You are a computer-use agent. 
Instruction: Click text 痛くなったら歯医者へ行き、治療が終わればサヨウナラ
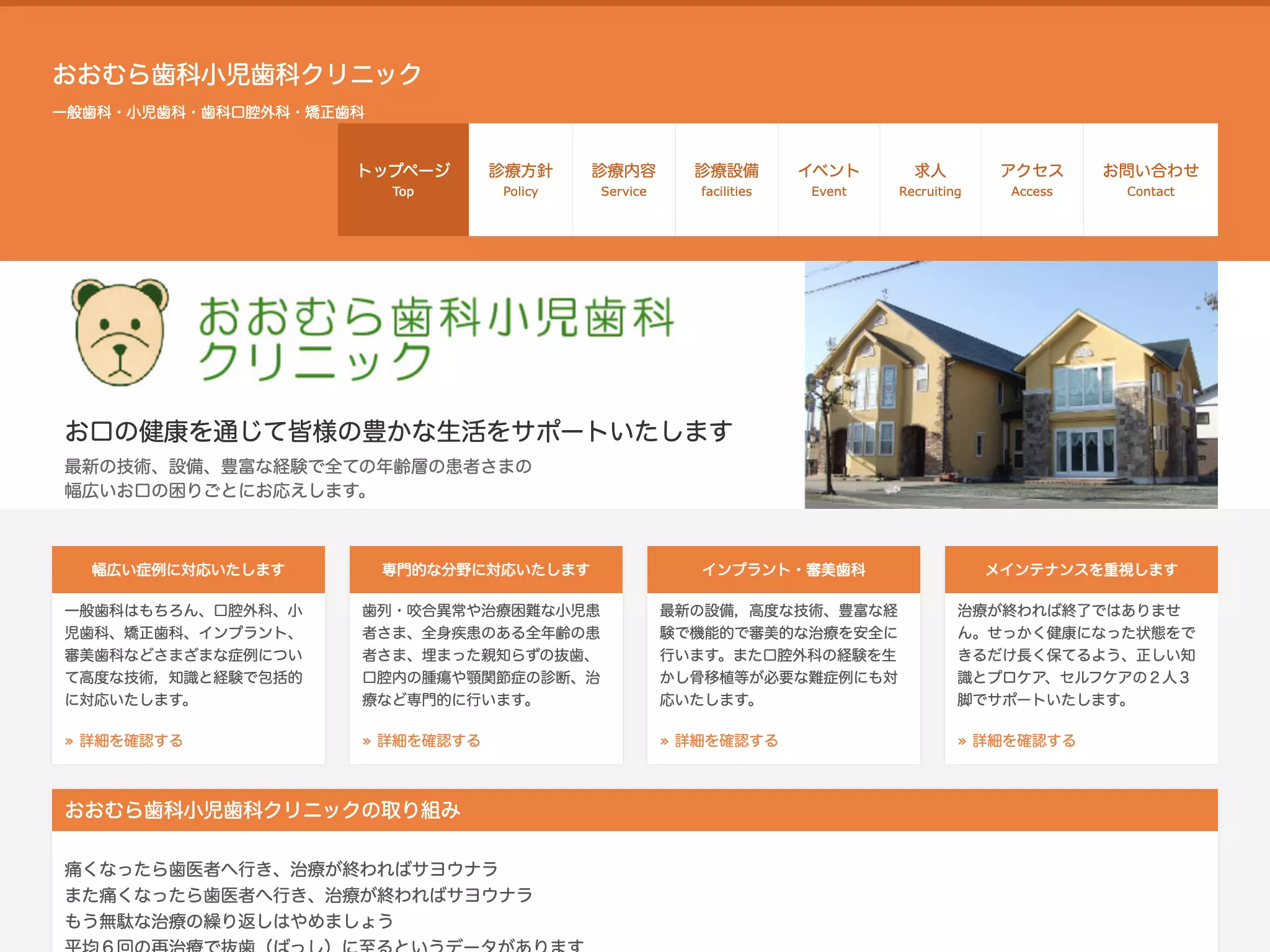281,869
